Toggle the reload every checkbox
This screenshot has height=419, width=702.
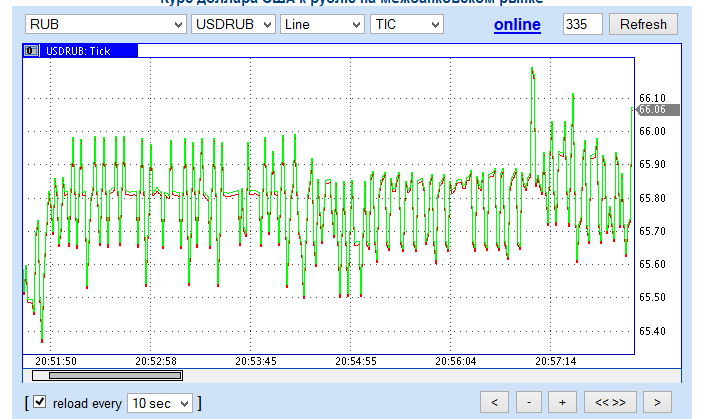tap(40, 402)
